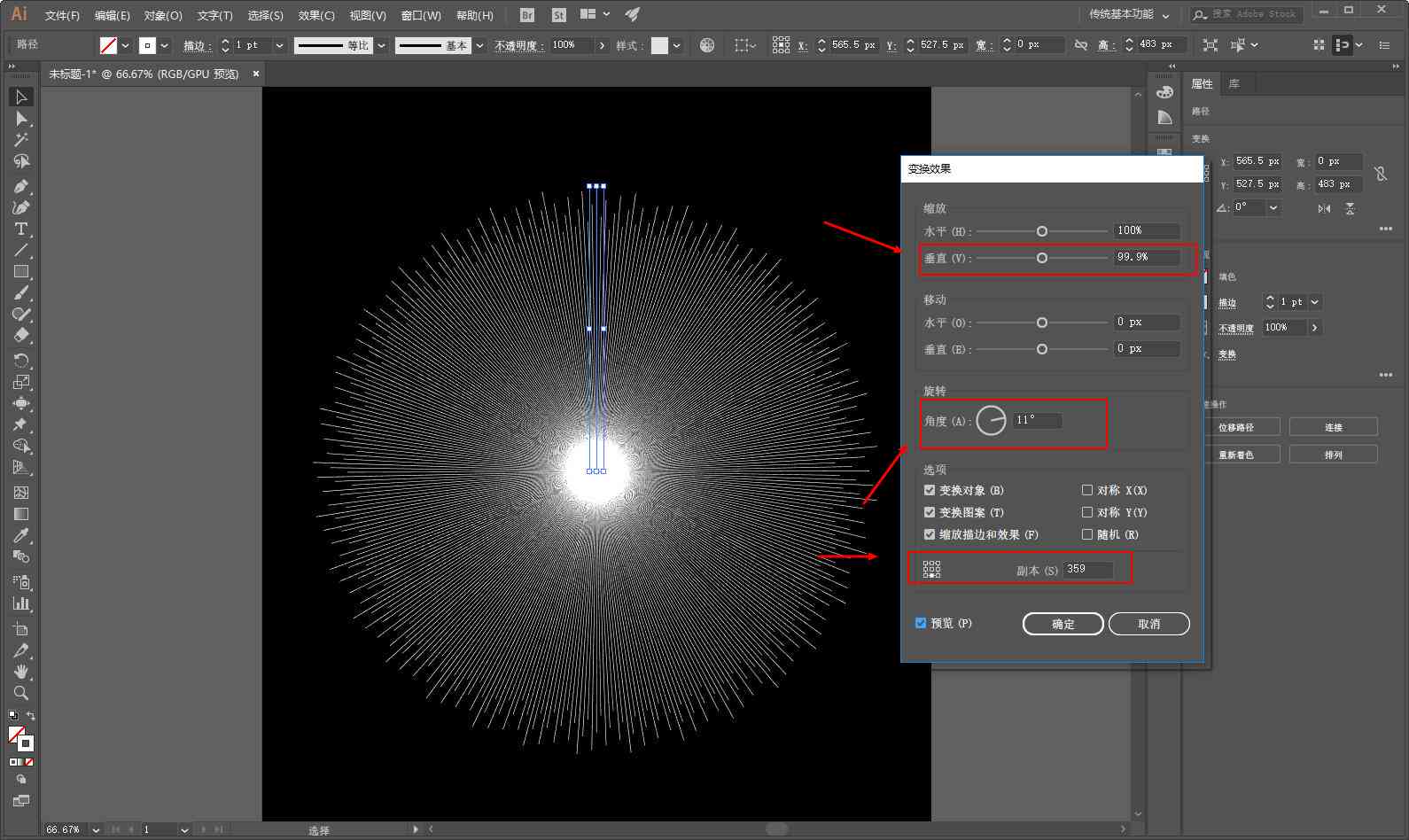The width and height of the screenshot is (1409, 840).
Task: Toggle the Preview checkbox
Action: click(921, 623)
